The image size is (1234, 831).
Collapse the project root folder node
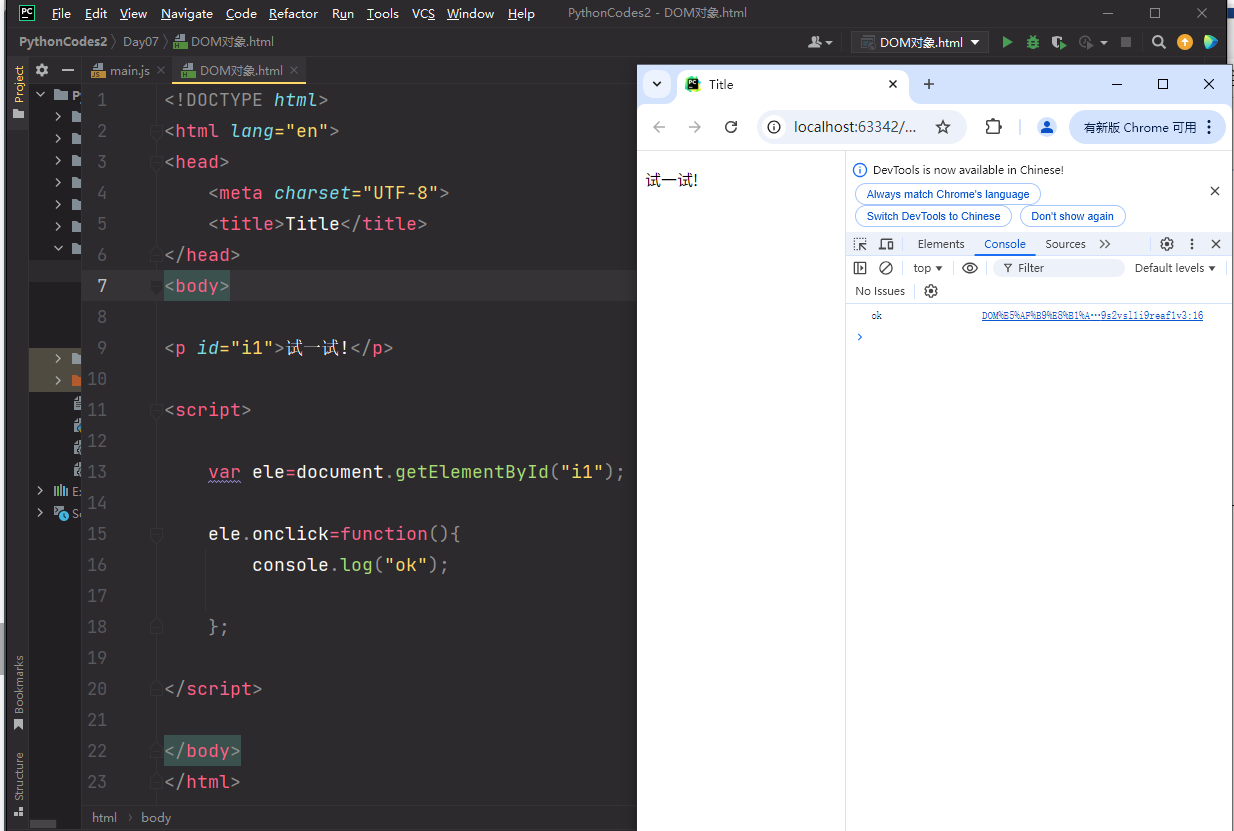(41, 95)
